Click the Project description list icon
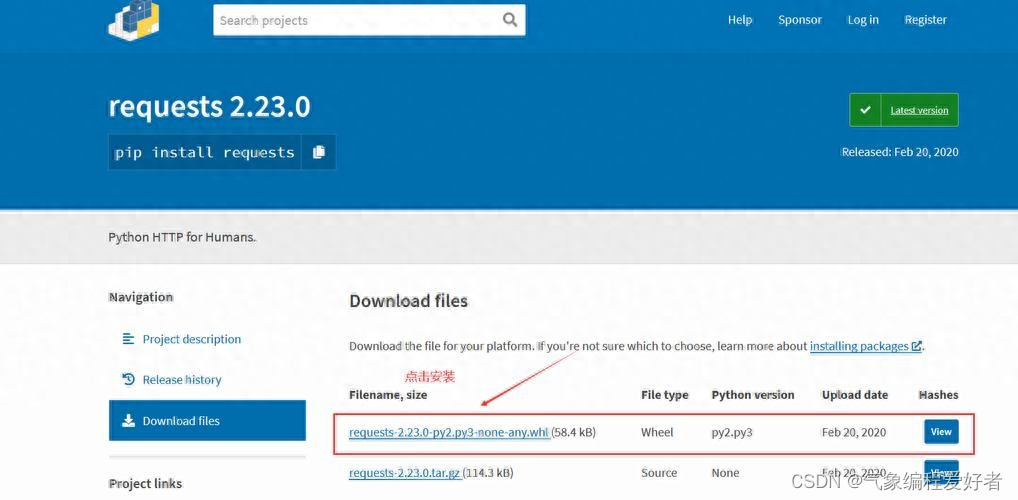 pyautogui.click(x=128, y=339)
